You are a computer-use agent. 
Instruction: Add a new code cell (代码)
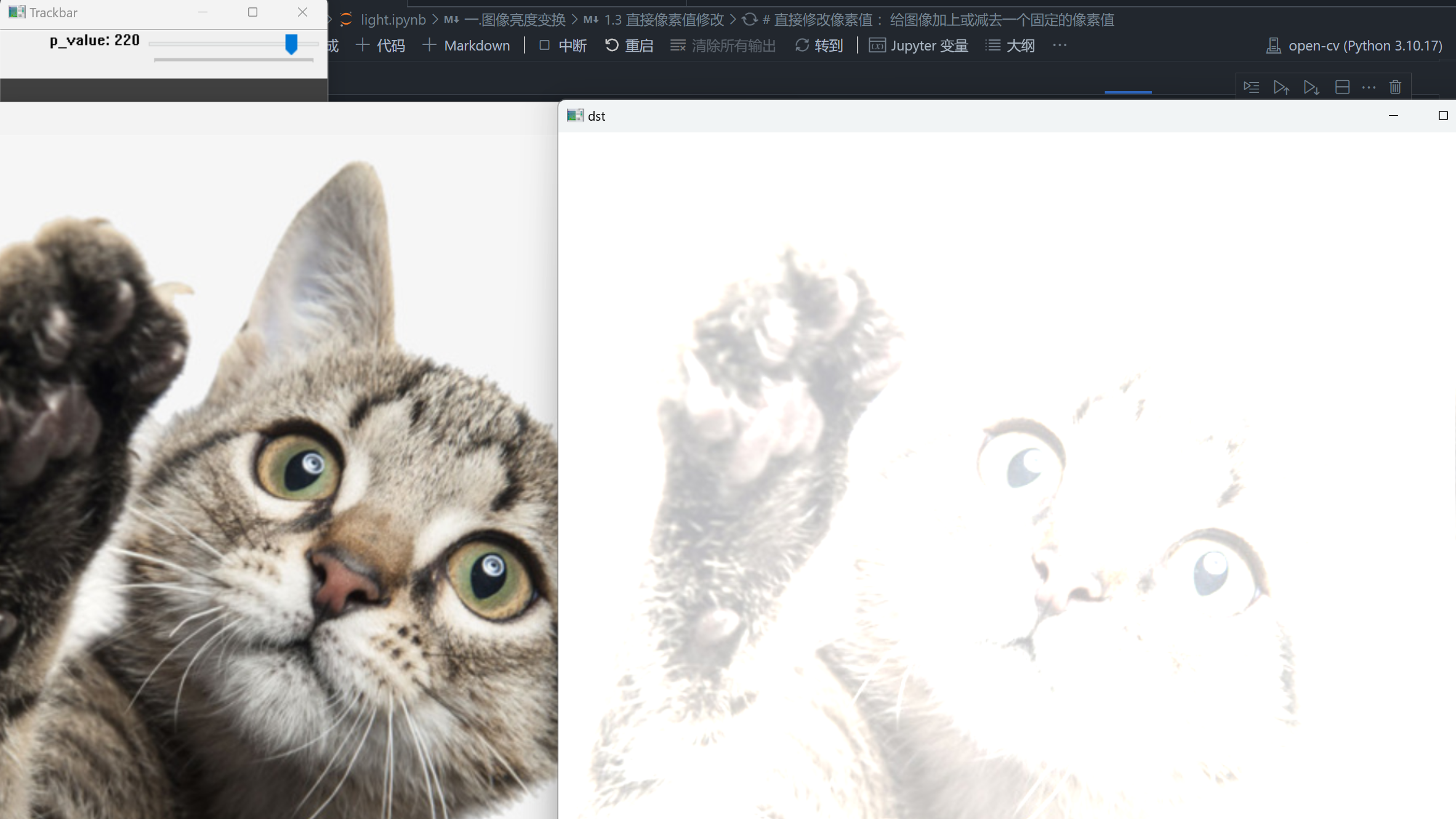380,46
